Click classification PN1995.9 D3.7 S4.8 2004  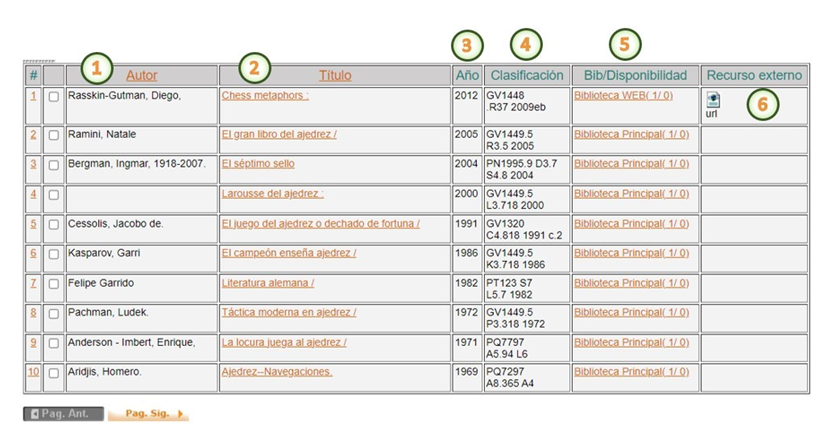(x=521, y=170)
